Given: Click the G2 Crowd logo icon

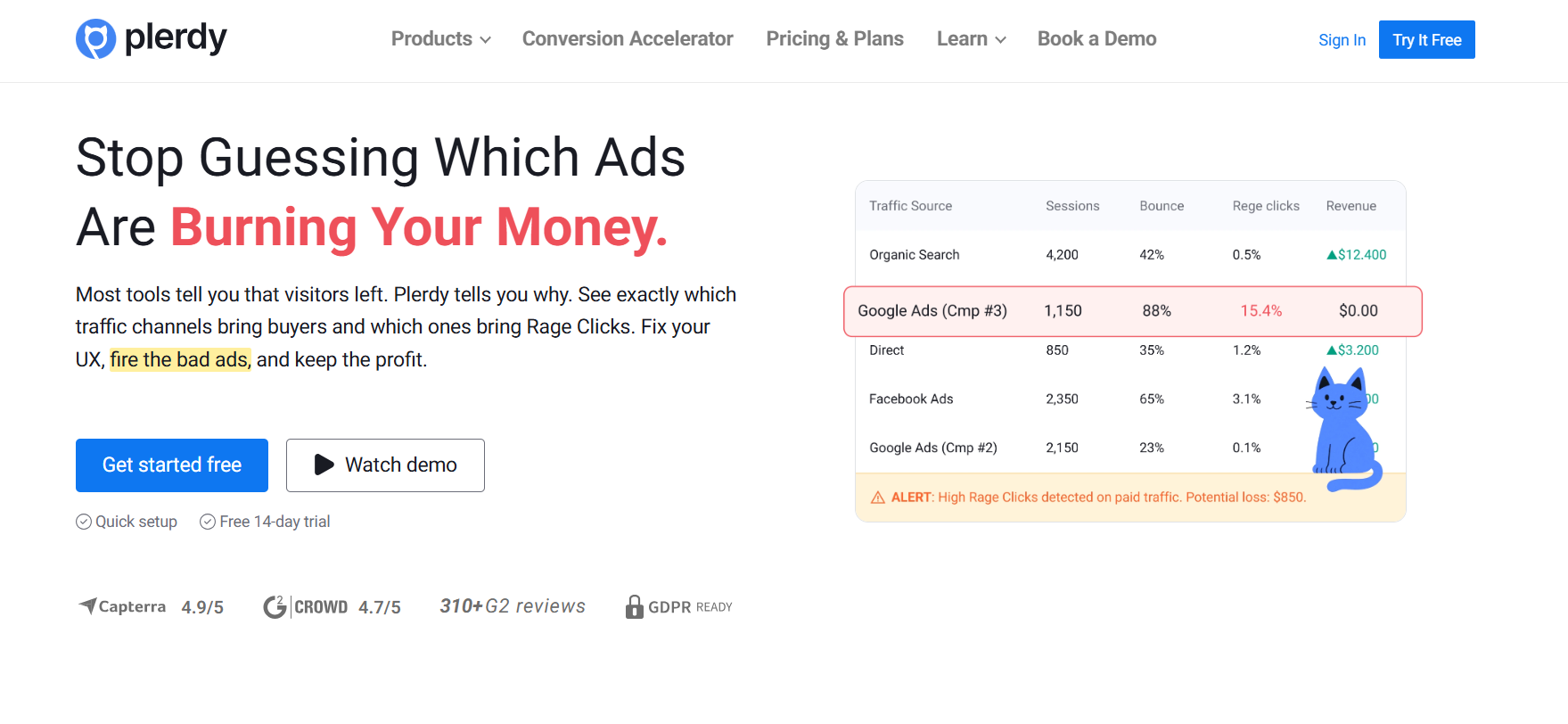Looking at the screenshot, I should 275,607.
